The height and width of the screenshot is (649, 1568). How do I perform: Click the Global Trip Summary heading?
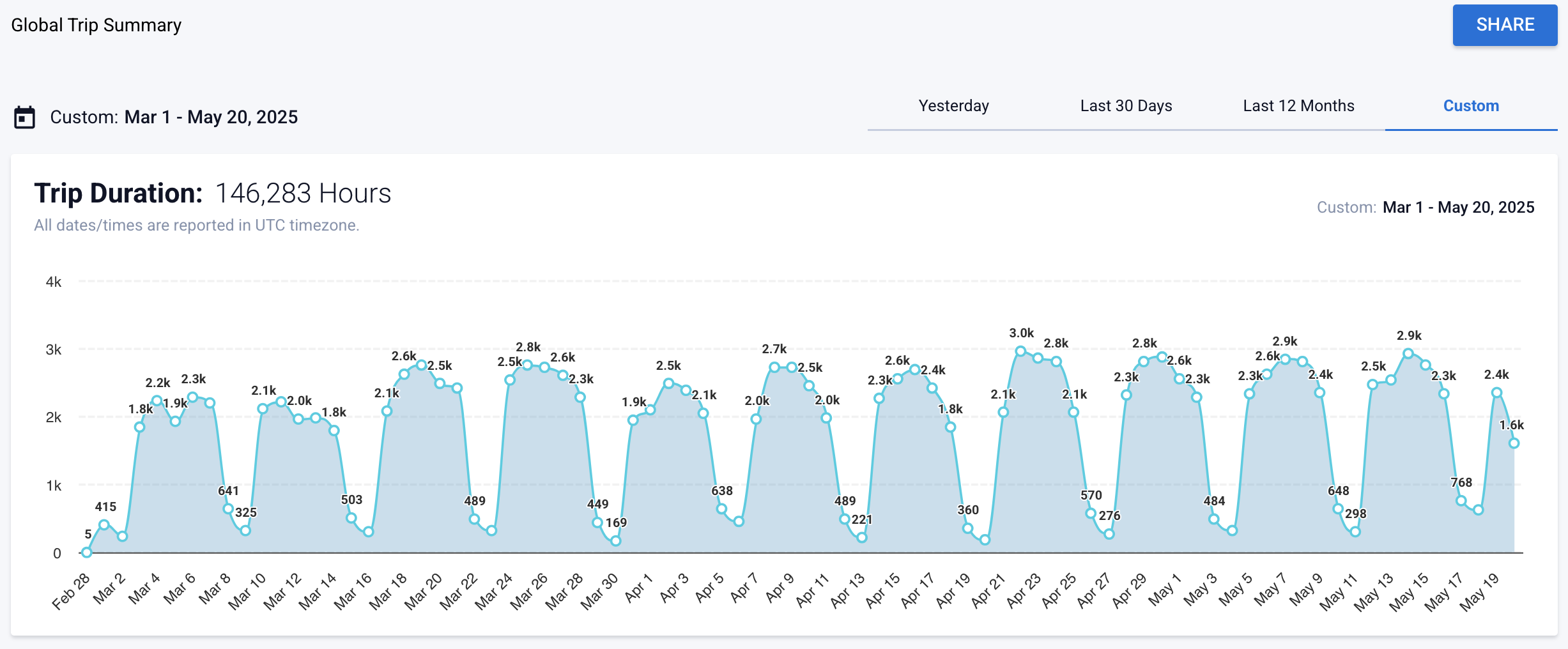click(96, 25)
